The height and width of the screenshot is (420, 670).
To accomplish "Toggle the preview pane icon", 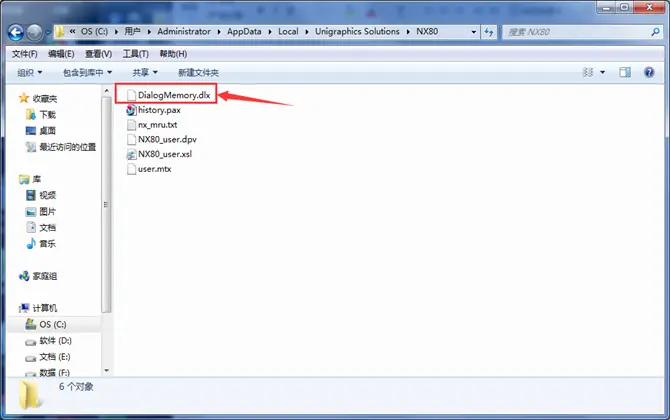I will 625,72.
